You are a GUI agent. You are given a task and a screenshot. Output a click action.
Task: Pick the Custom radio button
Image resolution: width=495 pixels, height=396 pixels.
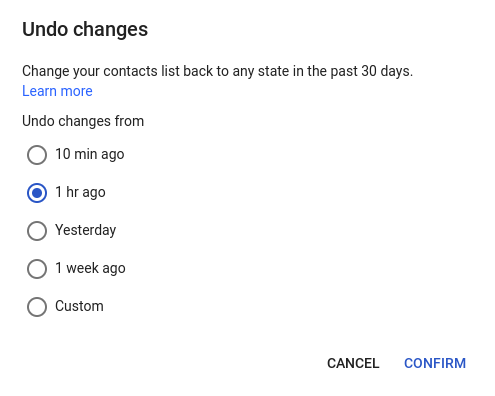click(37, 307)
